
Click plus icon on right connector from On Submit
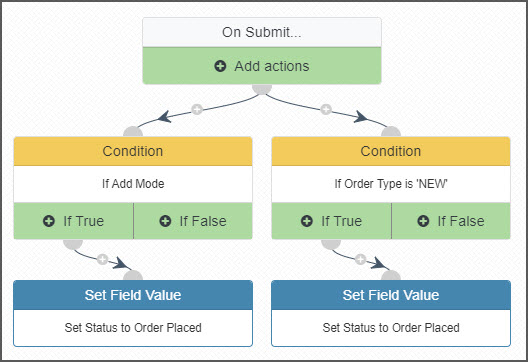point(326,109)
